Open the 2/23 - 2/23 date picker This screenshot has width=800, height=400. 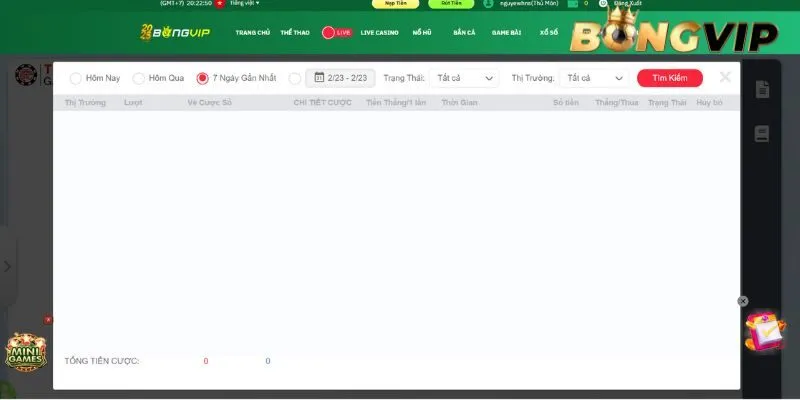[x=340, y=78]
